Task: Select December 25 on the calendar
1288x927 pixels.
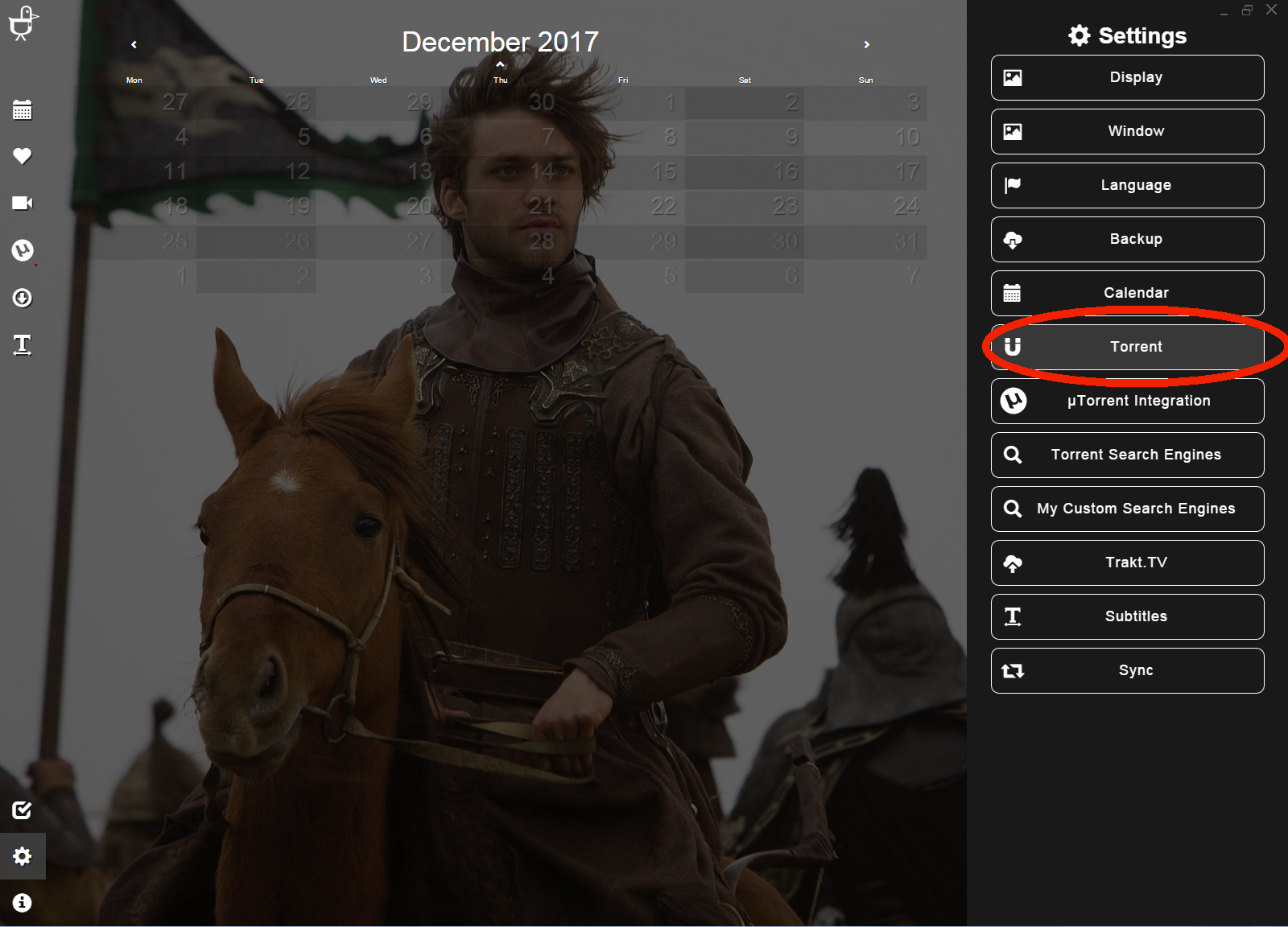Action: click(135, 241)
